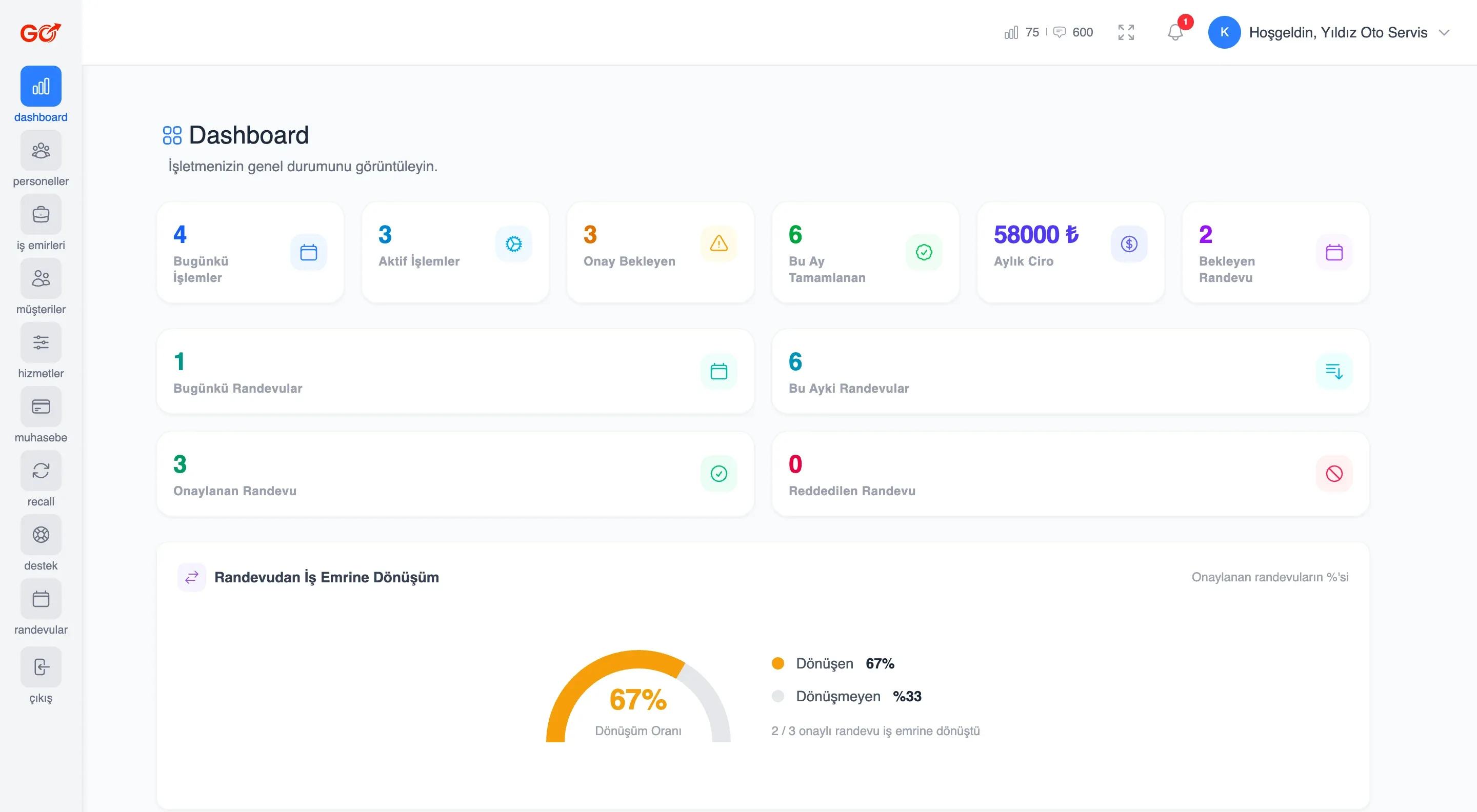This screenshot has width=1477, height=812.
Task: Click the Bugünkü Randevular calendar icon
Action: (719, 372)
